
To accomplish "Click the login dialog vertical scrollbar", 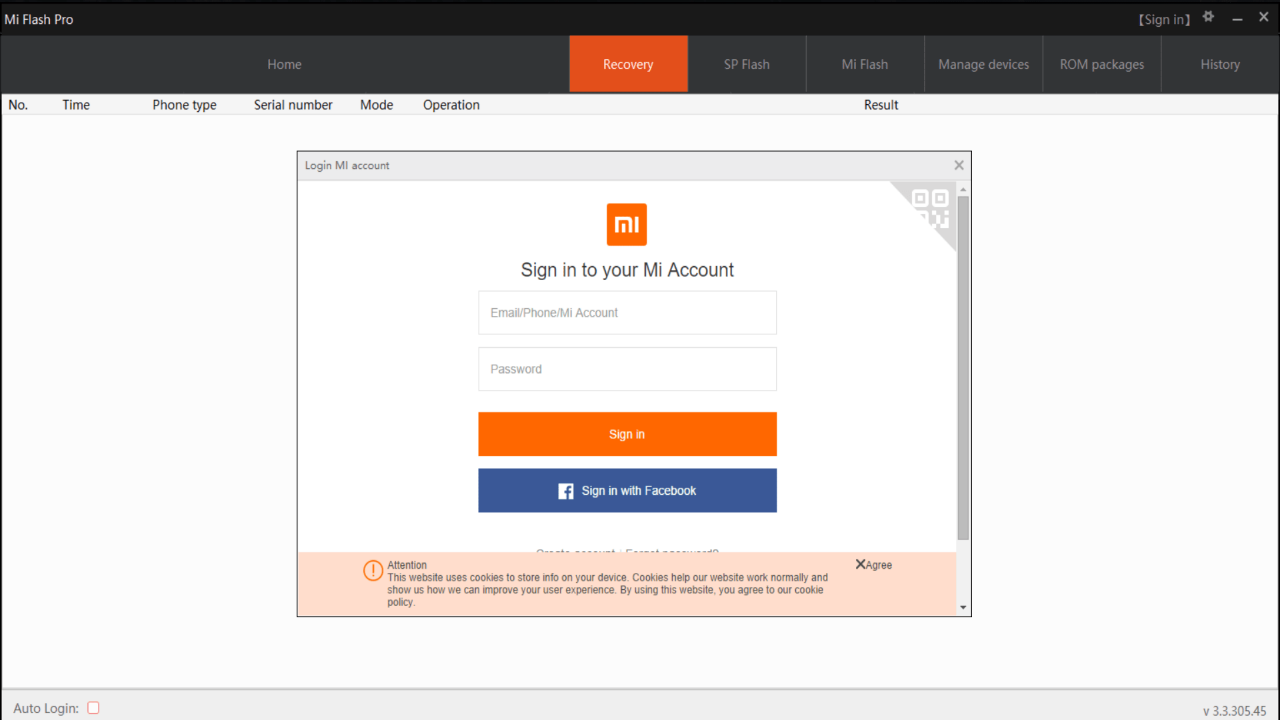I will [963, 368].
